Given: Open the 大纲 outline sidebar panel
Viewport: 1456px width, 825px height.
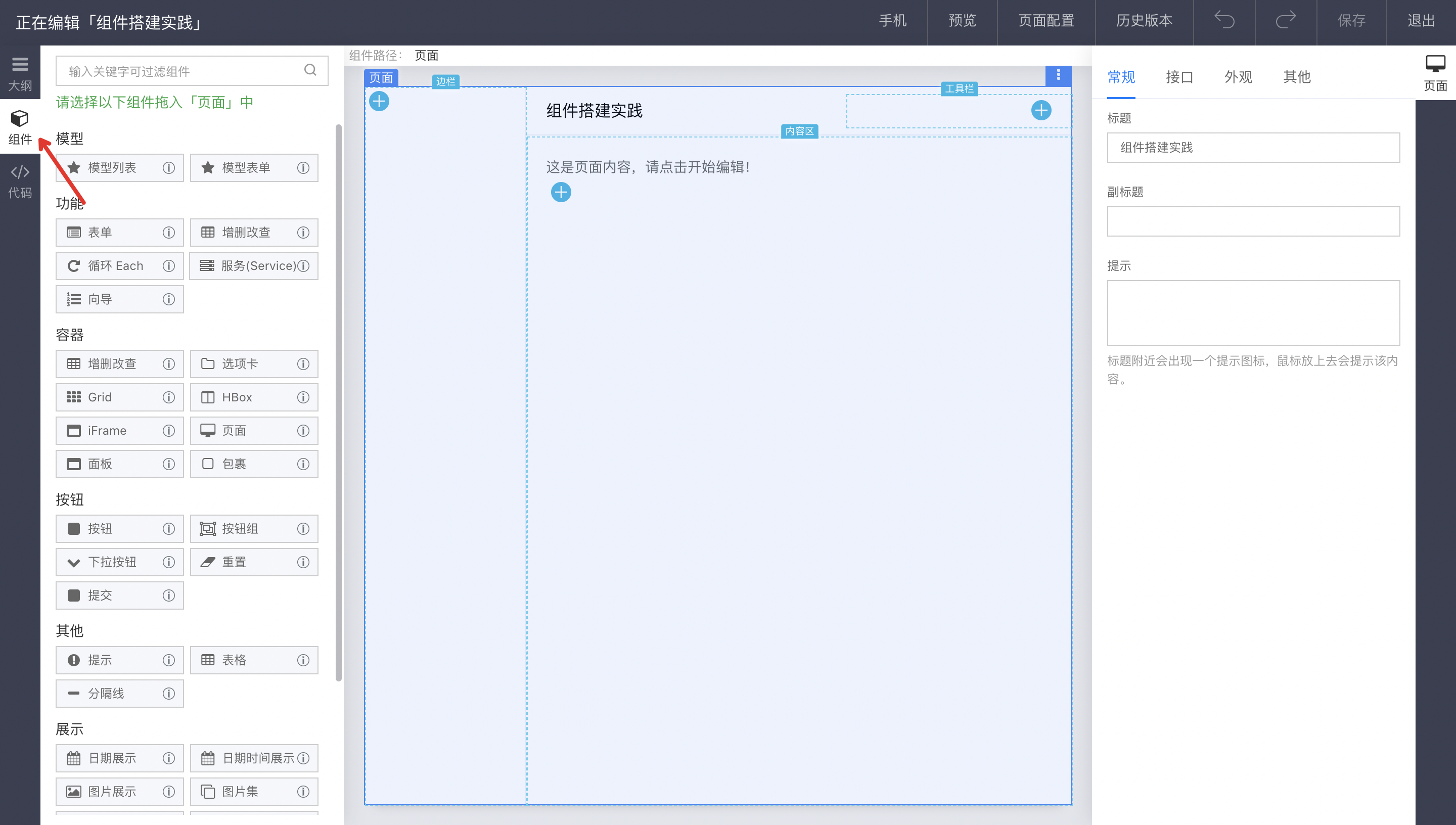Looking at the screenshot, I should (x=20, y=74).
